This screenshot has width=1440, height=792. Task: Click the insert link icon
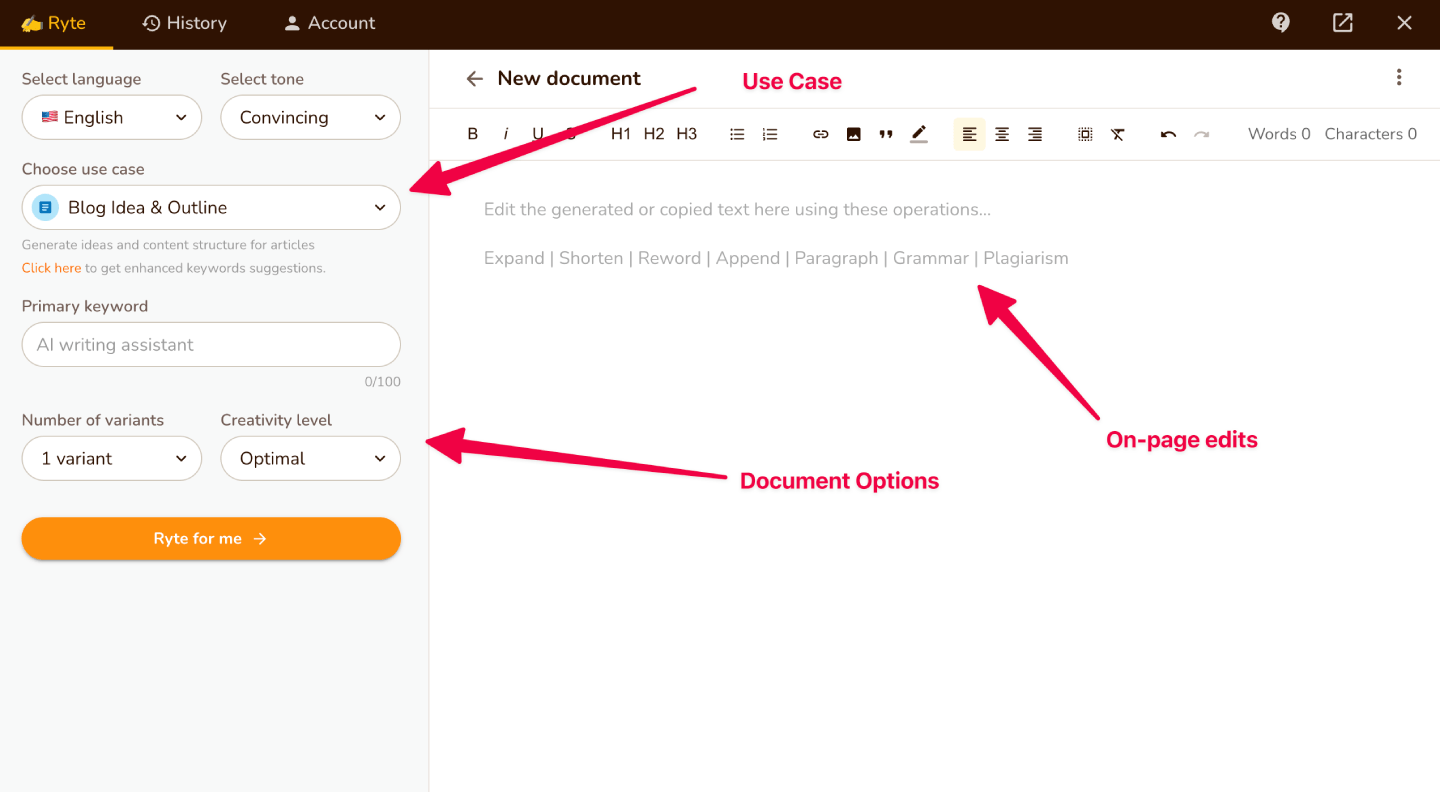821,134
